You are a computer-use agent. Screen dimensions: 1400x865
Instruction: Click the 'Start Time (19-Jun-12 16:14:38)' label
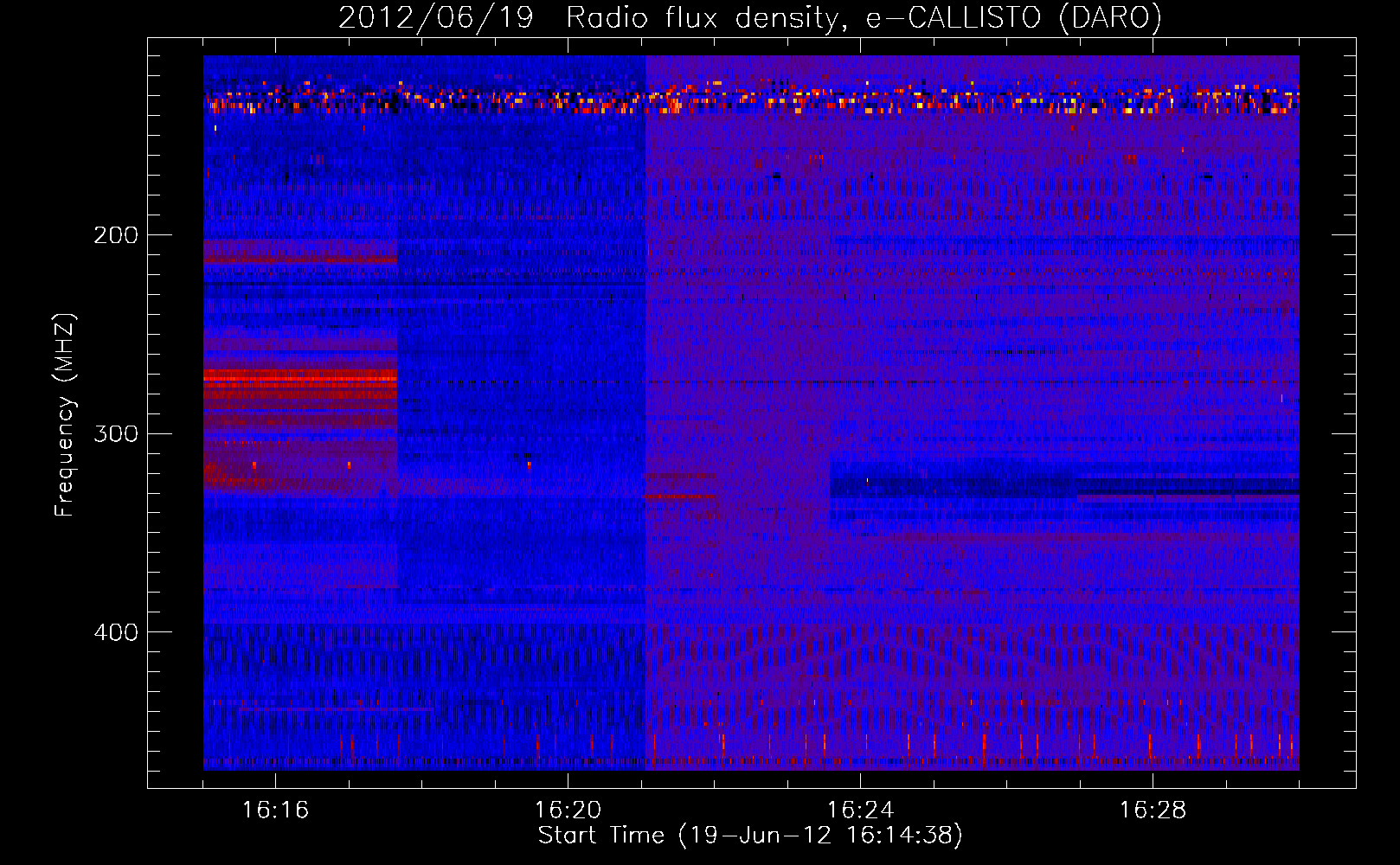tap(750, 836)
